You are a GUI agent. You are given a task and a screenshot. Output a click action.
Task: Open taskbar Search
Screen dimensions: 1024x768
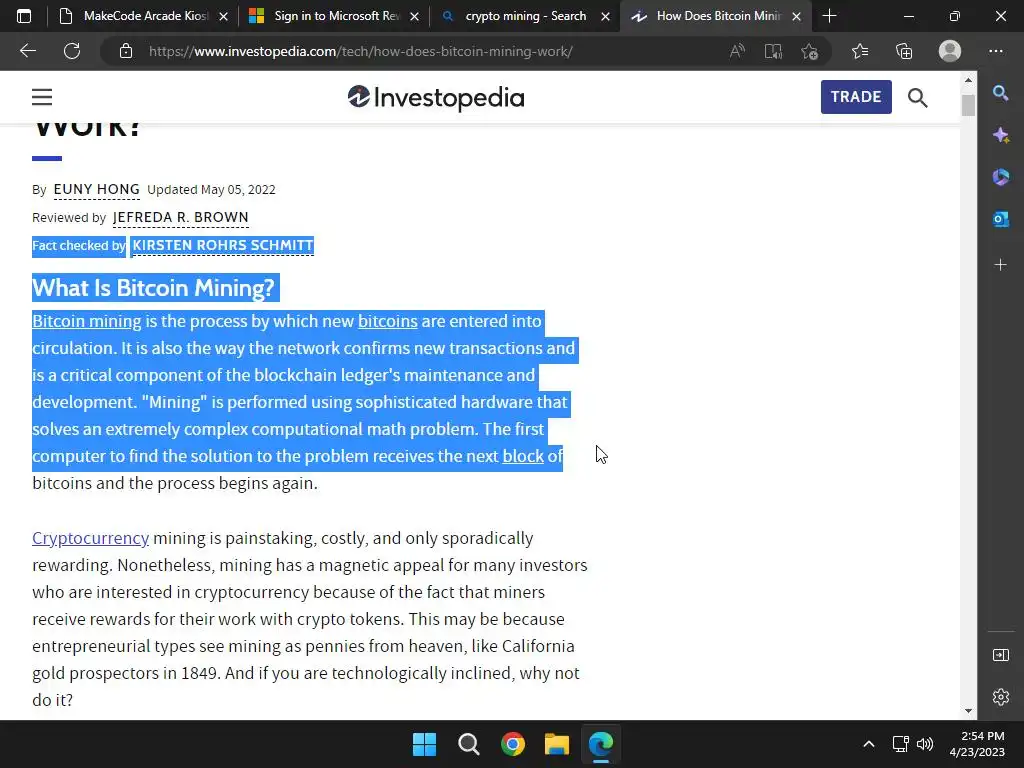click(x=469, y=744)
